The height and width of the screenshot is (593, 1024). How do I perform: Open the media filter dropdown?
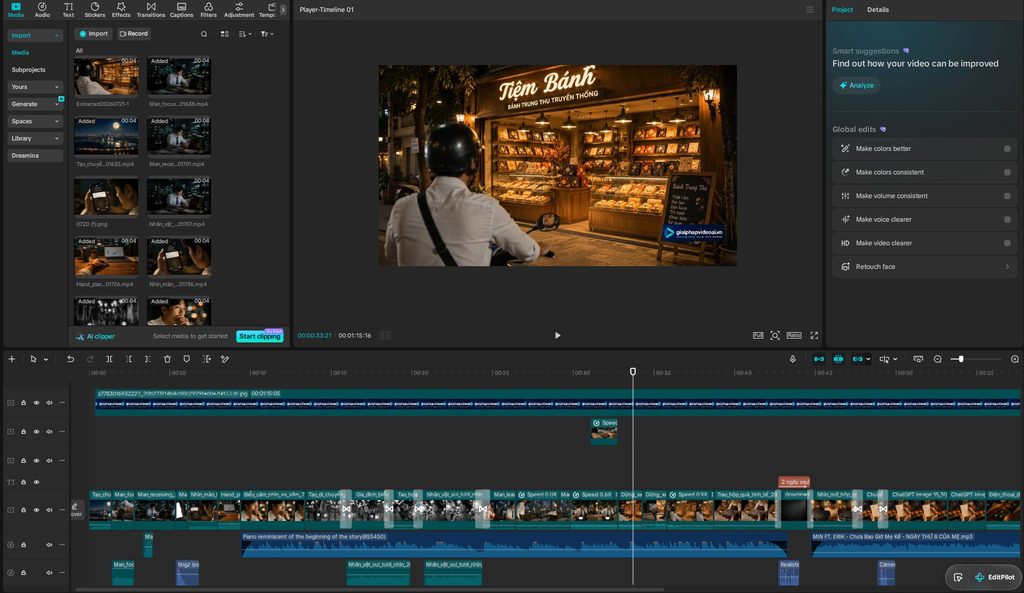pyautogui.click(x=266, y=34)
